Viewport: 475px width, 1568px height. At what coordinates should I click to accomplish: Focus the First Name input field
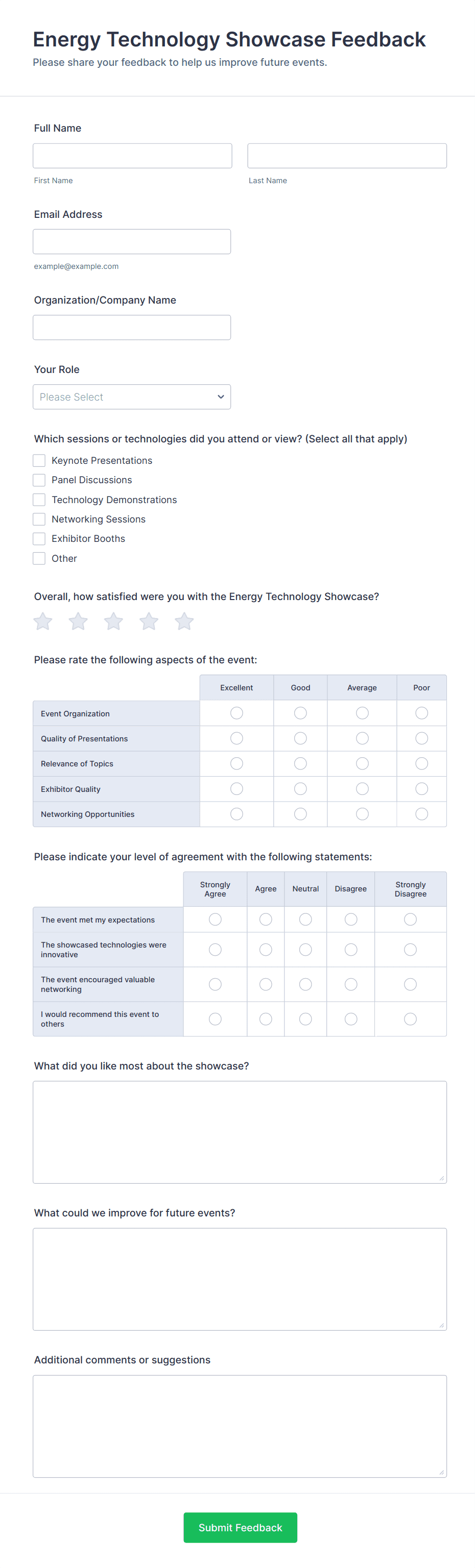click(132, 156)
